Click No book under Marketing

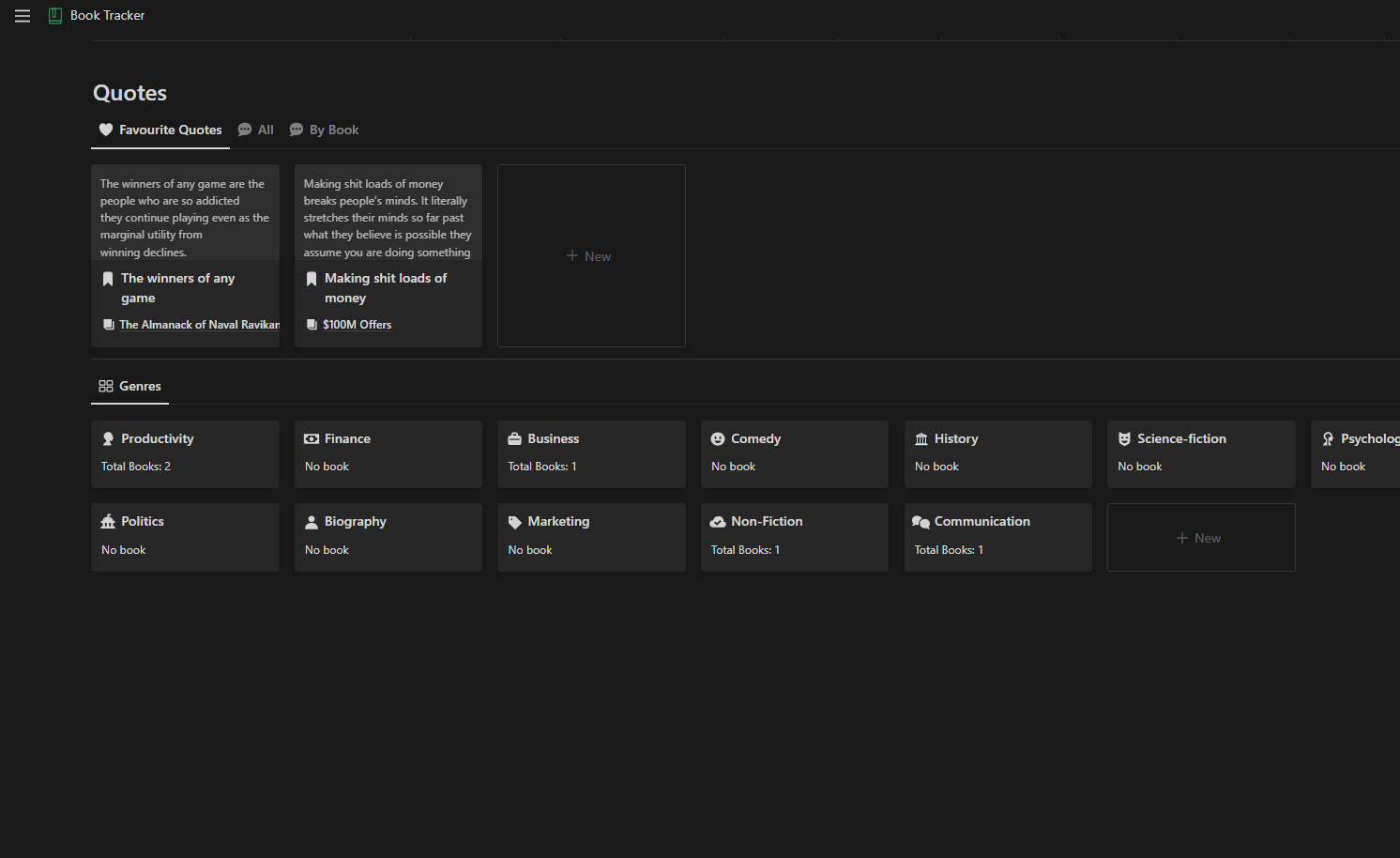(x=530, y=550)
